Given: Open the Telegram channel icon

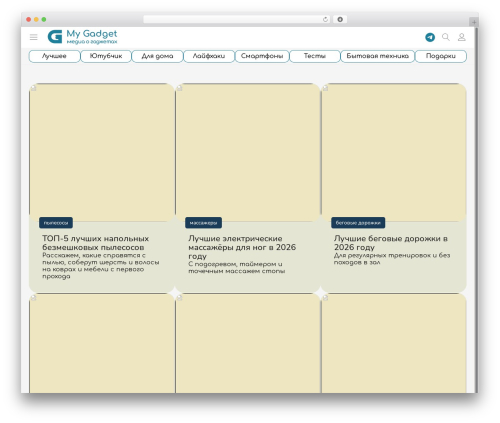Looking at the screenshot, I should (430, 37).
